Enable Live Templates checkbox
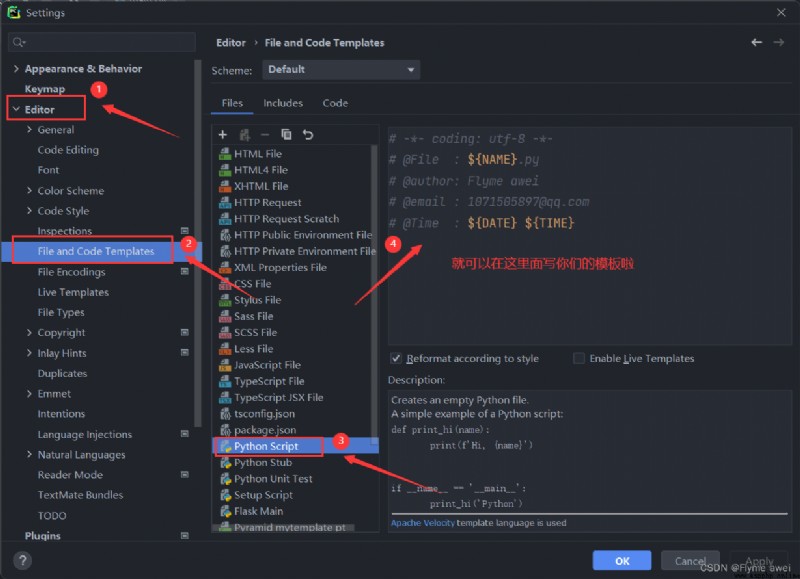This screenshot has height=579, width=800. pos(579,358)
